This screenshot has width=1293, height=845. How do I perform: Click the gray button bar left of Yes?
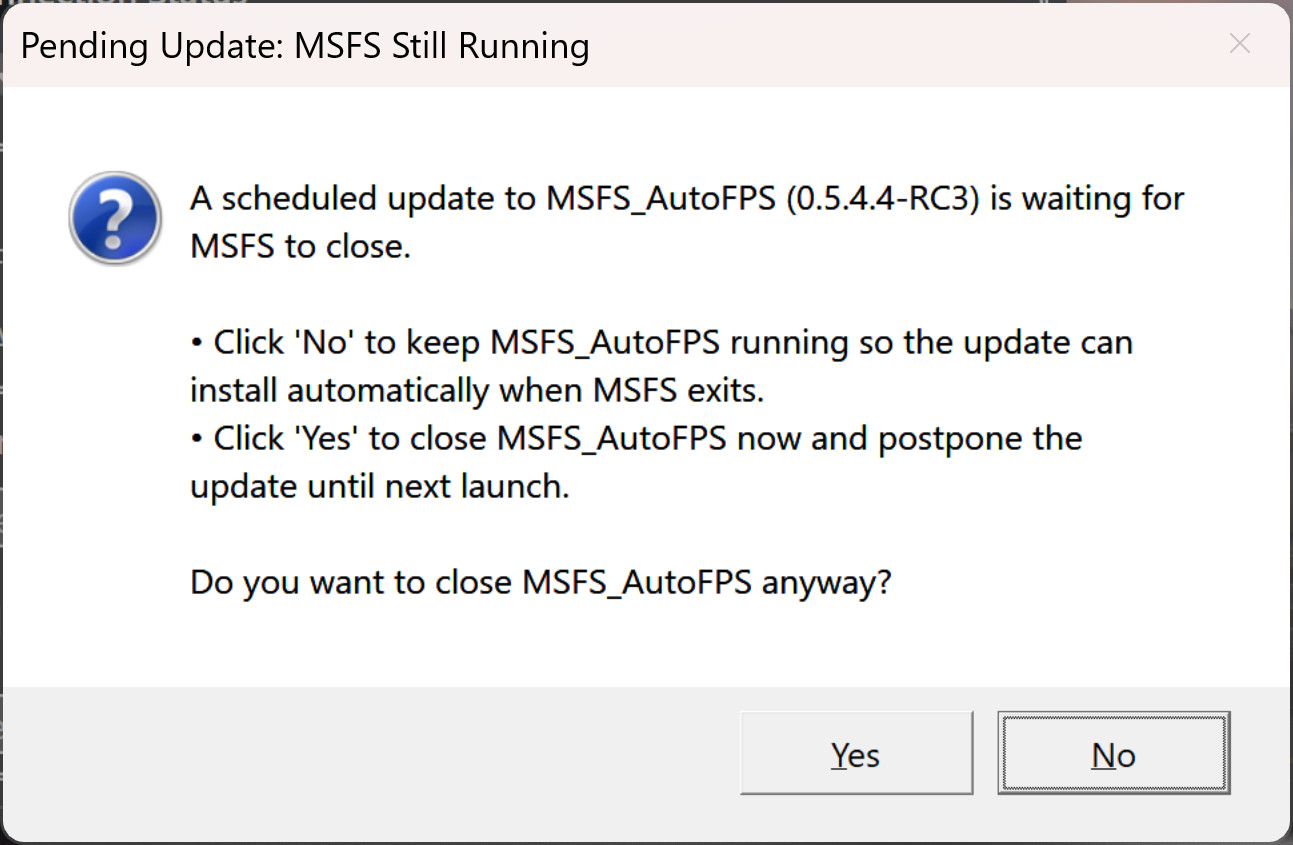[370, 753]
